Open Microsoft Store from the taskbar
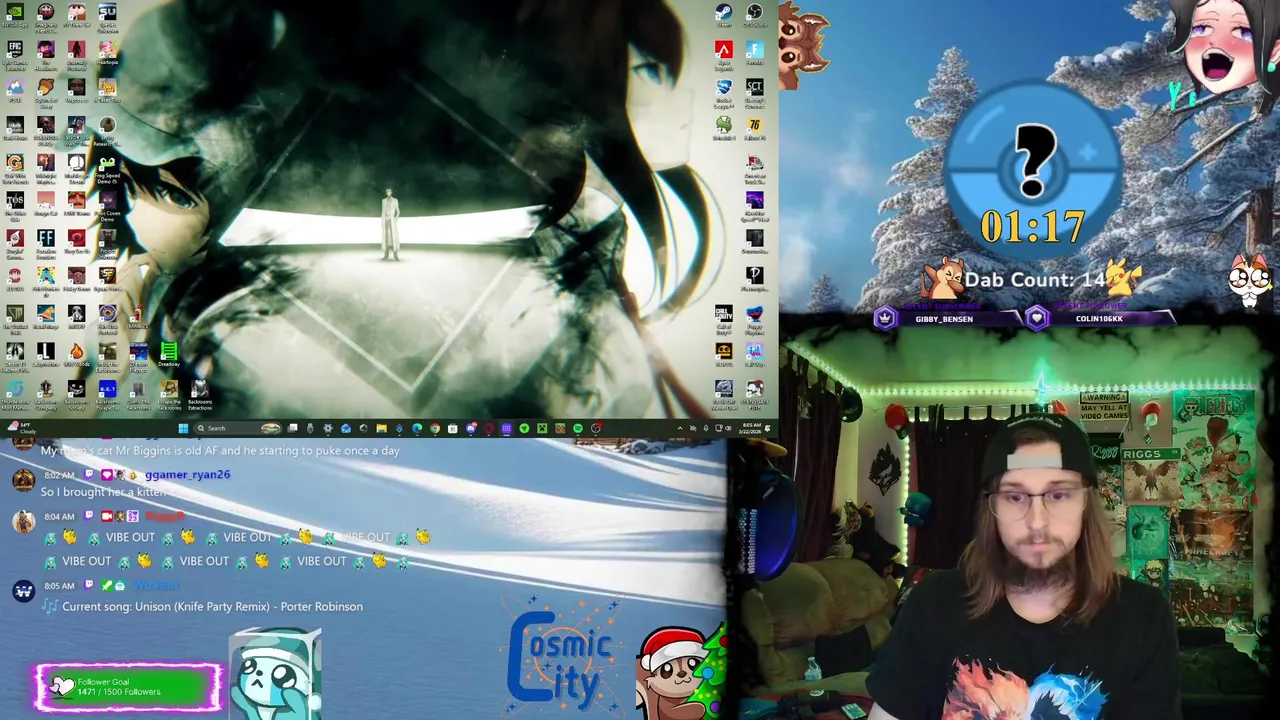Viewport: 1280px width, 720px height. [x=452, y=428]
